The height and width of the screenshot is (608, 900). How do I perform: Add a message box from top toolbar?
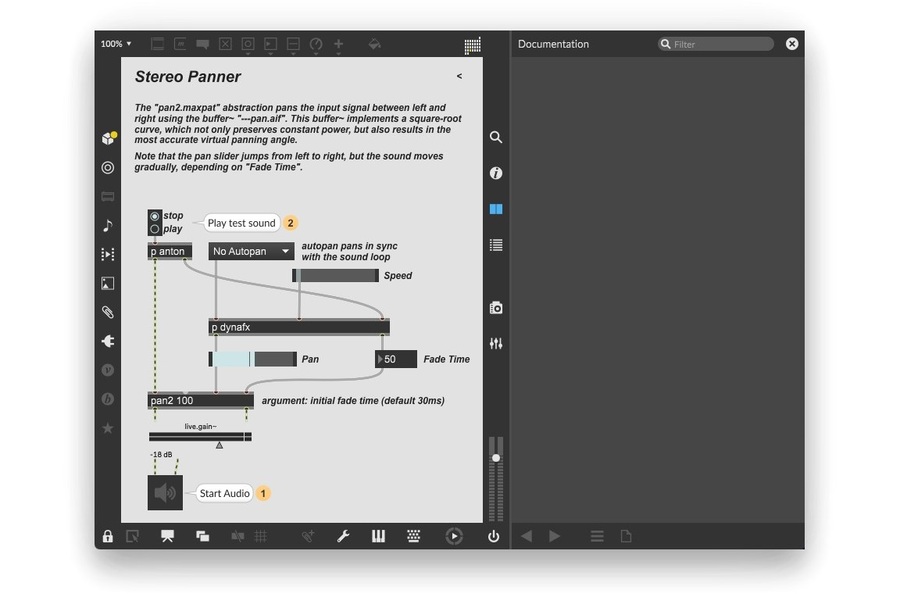click(180, 44)
